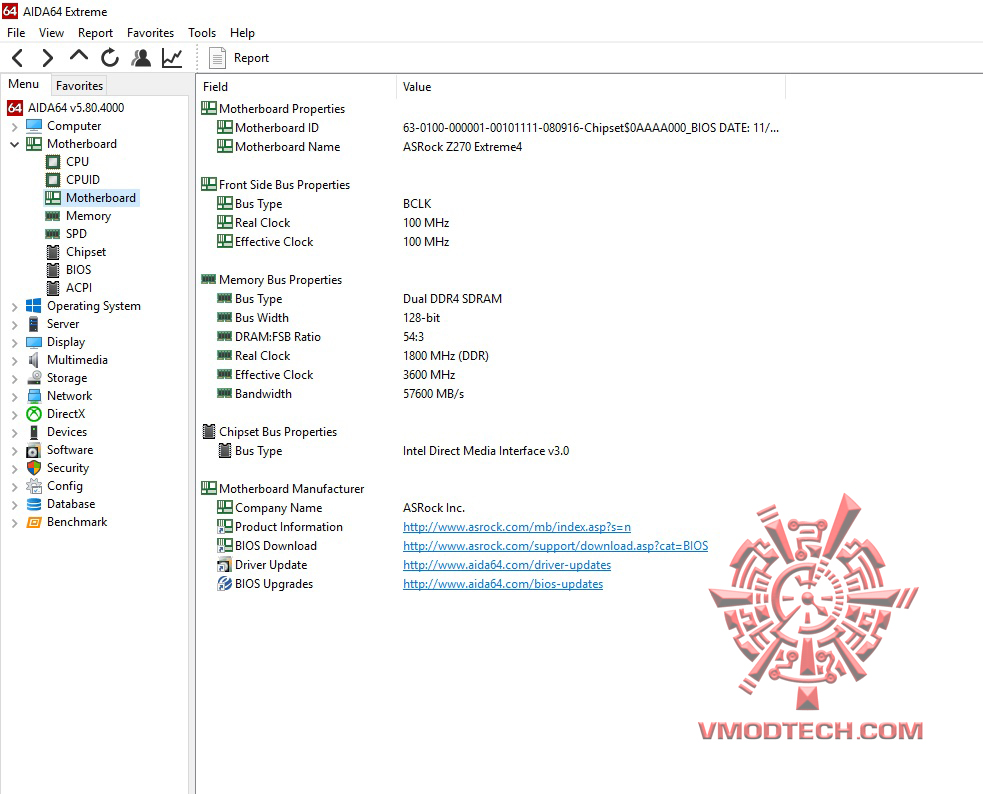Click the Multimedia speaker icon
Viewport: 983px width, 794px height.
coord(34,360)
